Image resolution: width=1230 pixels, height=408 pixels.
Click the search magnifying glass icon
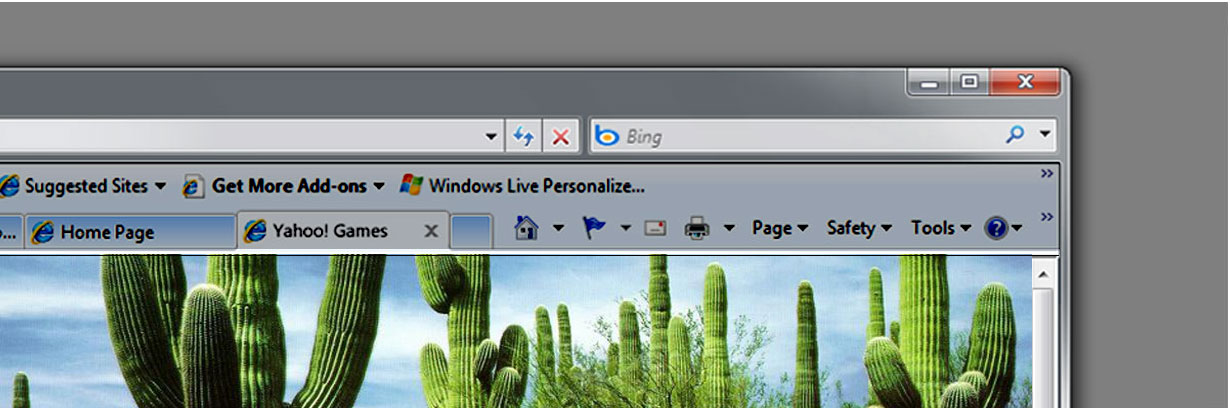coord(1014,135)
